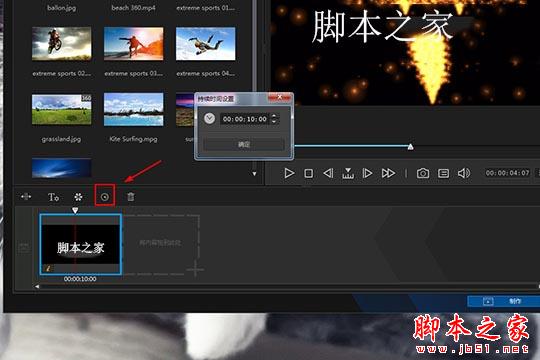Select the extreme sports 04 thumbnail

click(206, 44)
